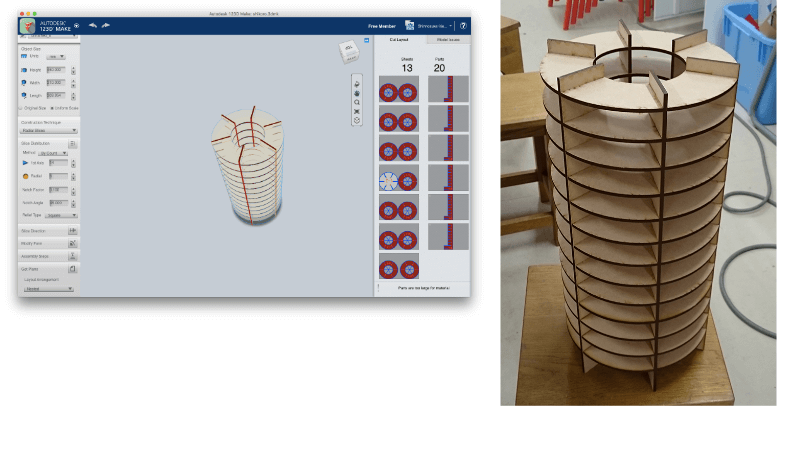800x457 pixels.
Task: Click the 123D Make logo icon
Action: coord(27,26)
